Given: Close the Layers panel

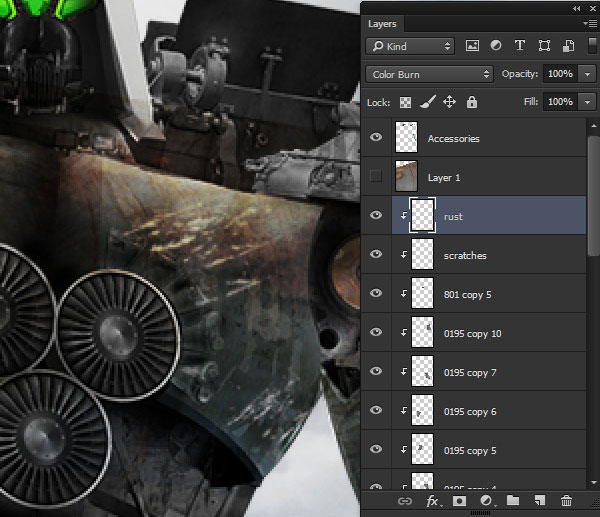Looking at the screenshot, I should 593,8.
